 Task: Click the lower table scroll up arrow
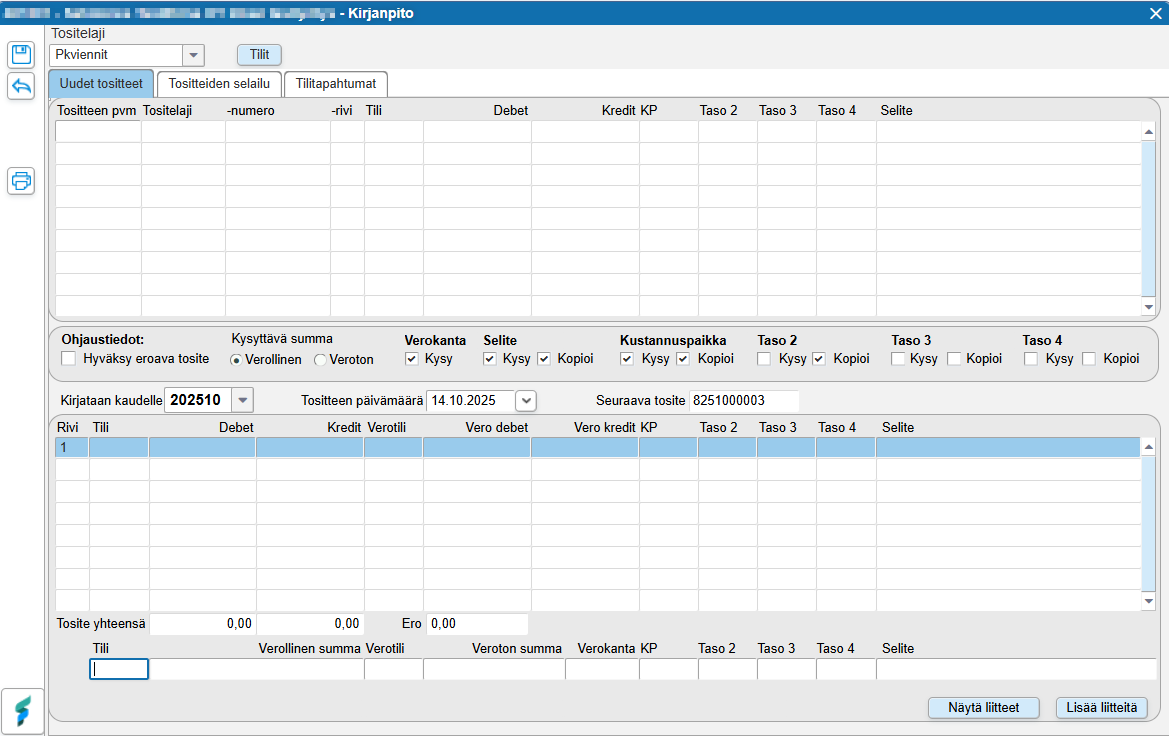pos(1148,447)
